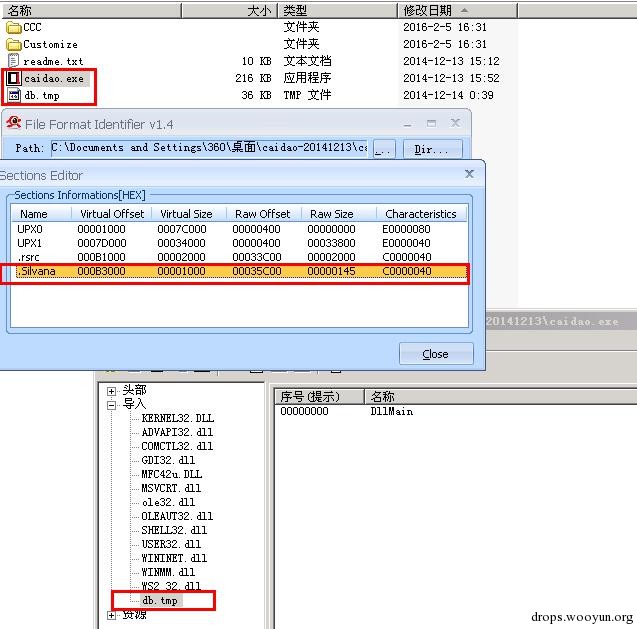Click inside the Path input field
The height and width of the screenshot is (629, 637).
(209, 148)
